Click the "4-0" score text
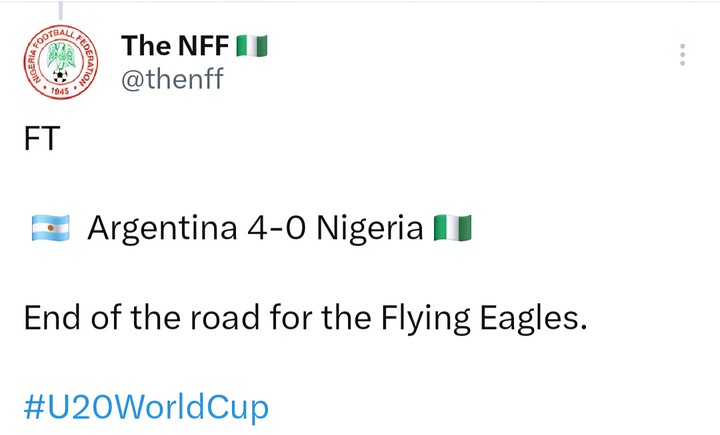This screenshot has height=435, width=720. pos(273,229)
